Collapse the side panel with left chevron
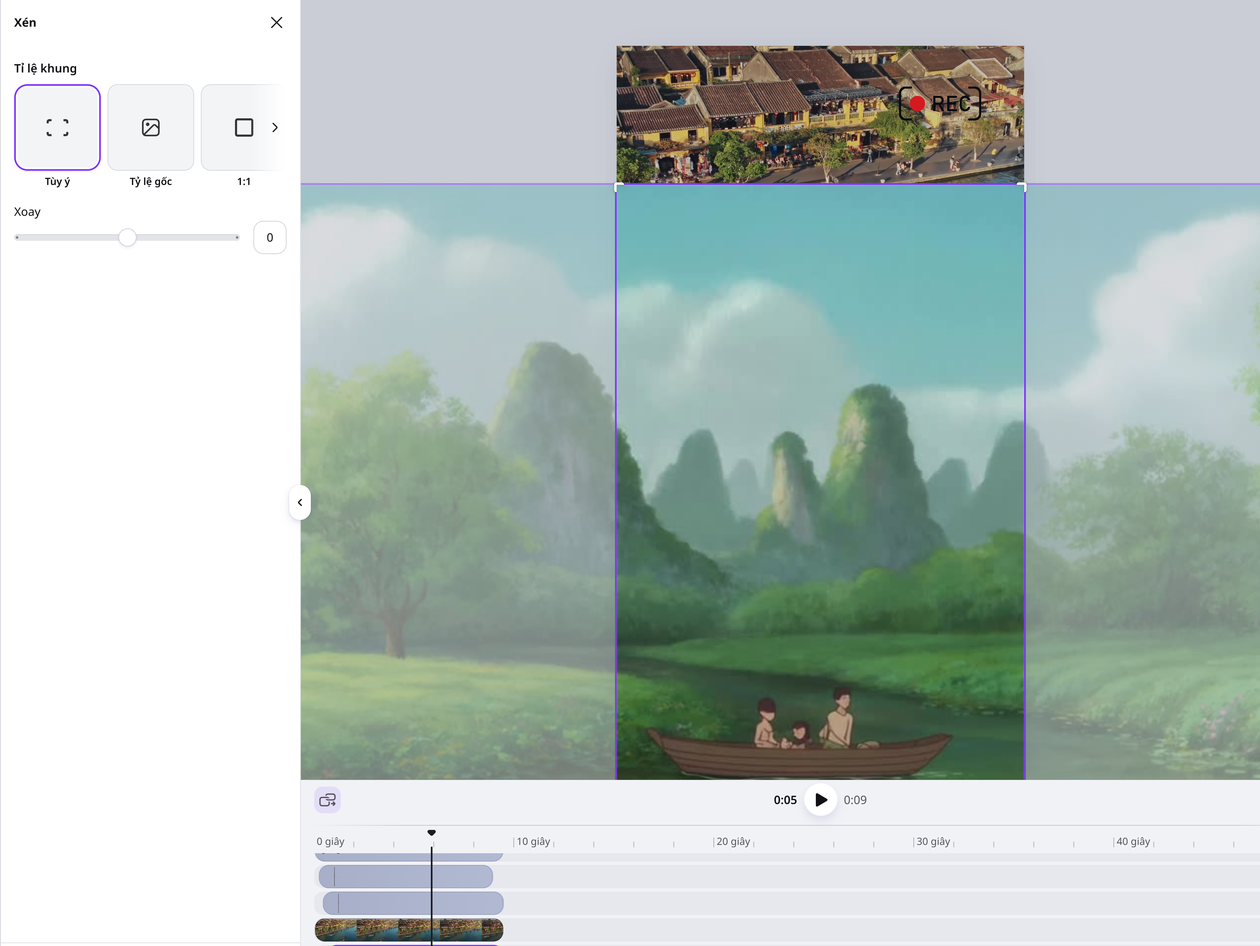 (x=300, y=502)
